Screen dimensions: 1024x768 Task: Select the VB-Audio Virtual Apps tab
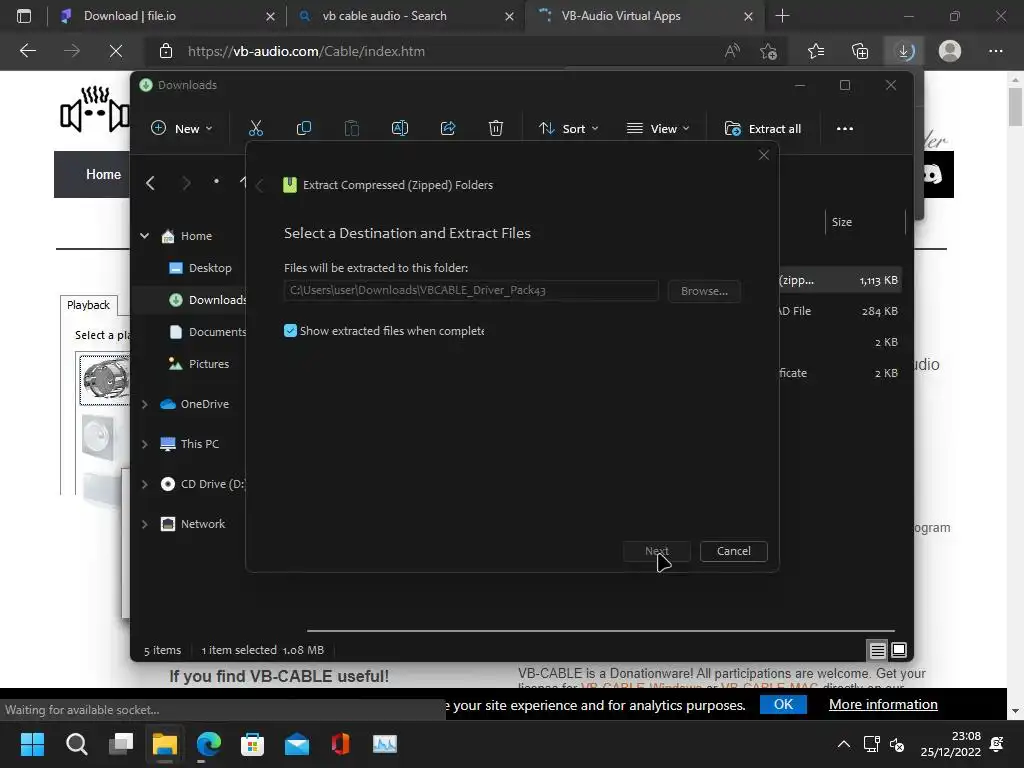[645, 16]
